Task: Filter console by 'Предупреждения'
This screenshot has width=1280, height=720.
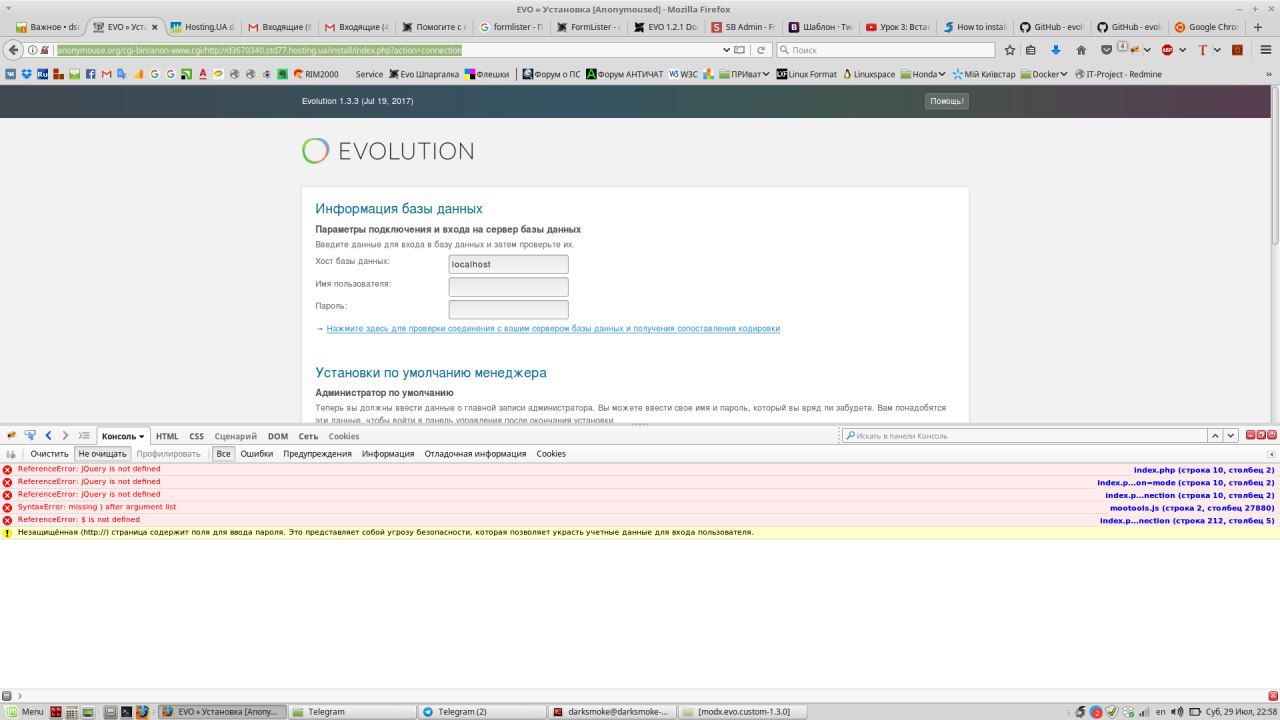Action: 317,454
